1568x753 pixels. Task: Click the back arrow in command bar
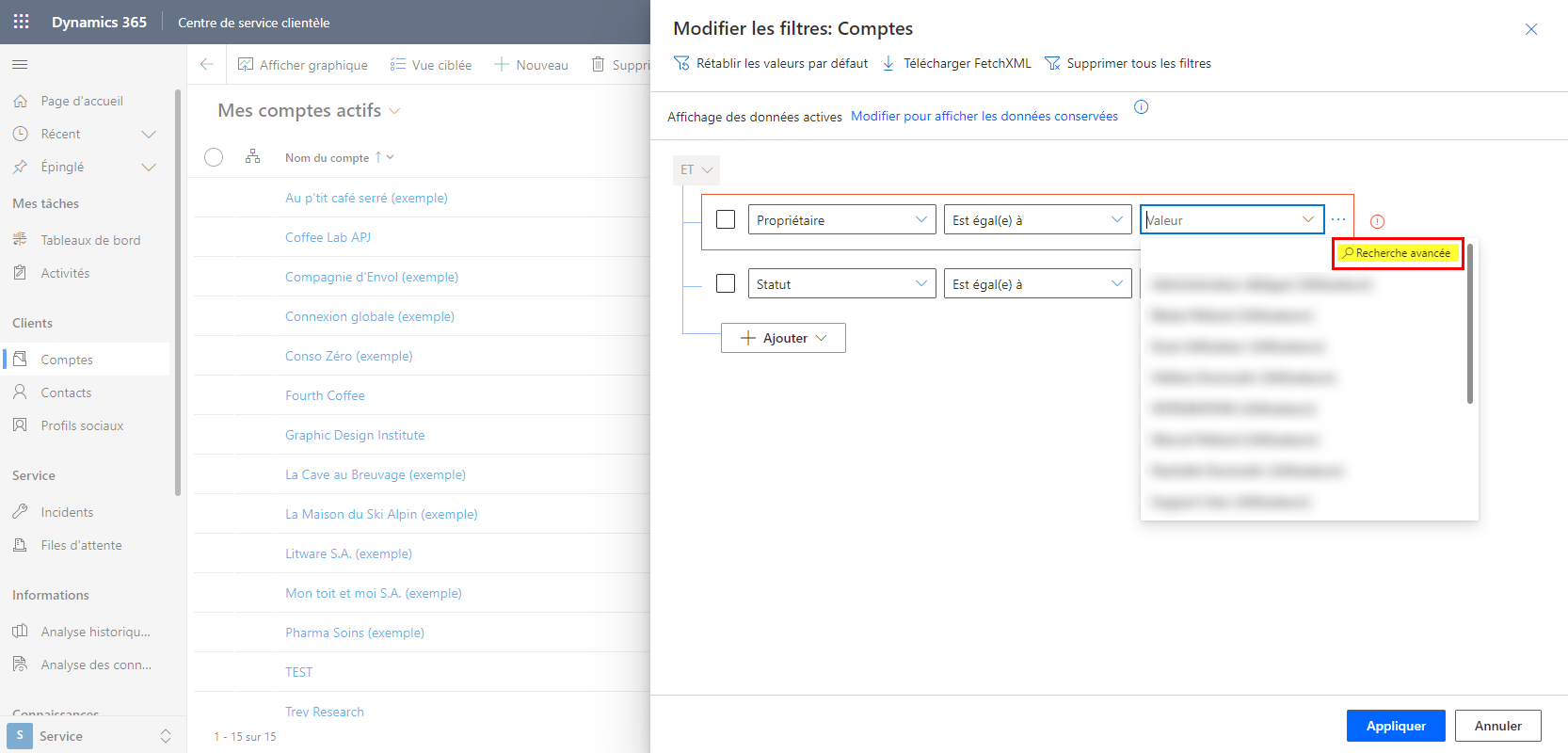click(x=207, y=65)
